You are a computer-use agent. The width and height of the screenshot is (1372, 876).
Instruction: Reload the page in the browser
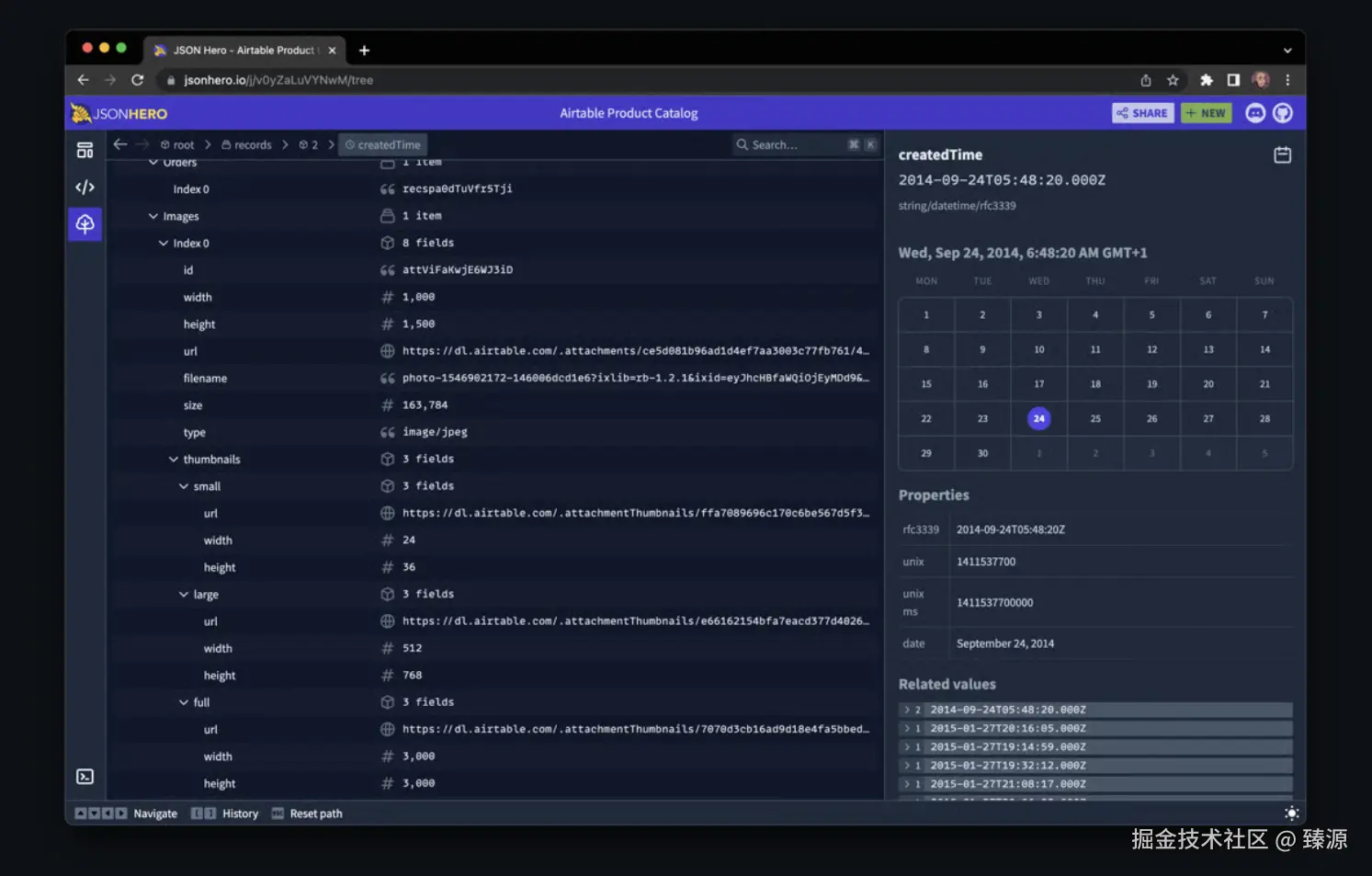[137, 80]
